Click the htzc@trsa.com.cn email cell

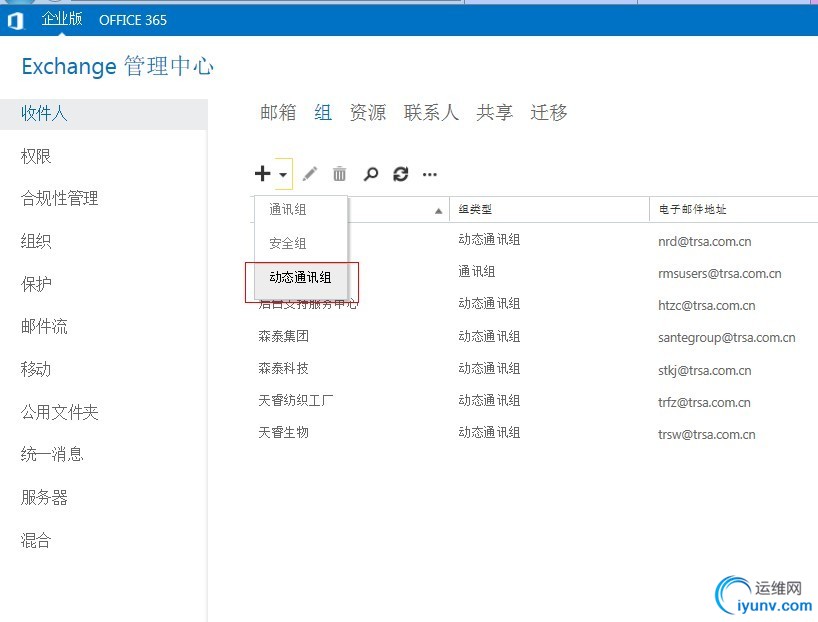(706, 306)
